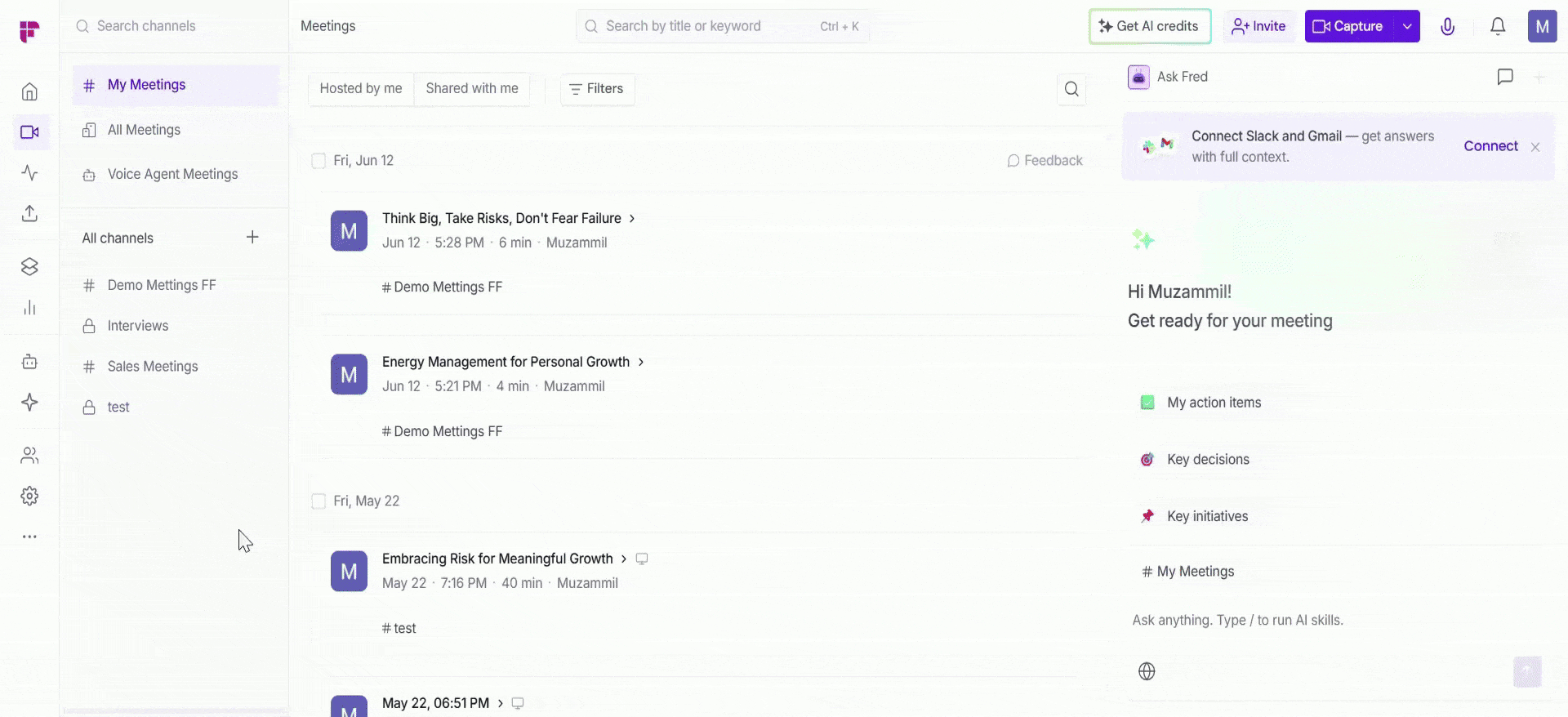
Task: Open the Uploads rail icon
Action: [29, 213]
